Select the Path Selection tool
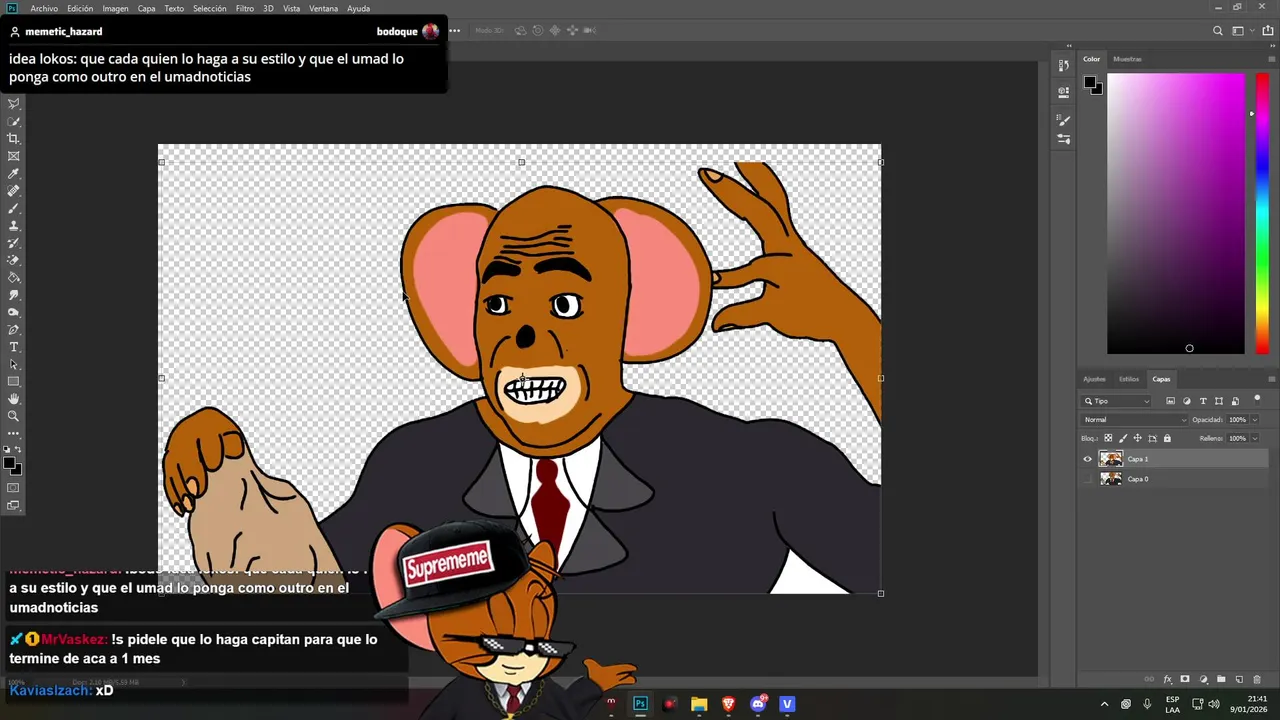Screen dimensions: 1280x720 point(14,364)
